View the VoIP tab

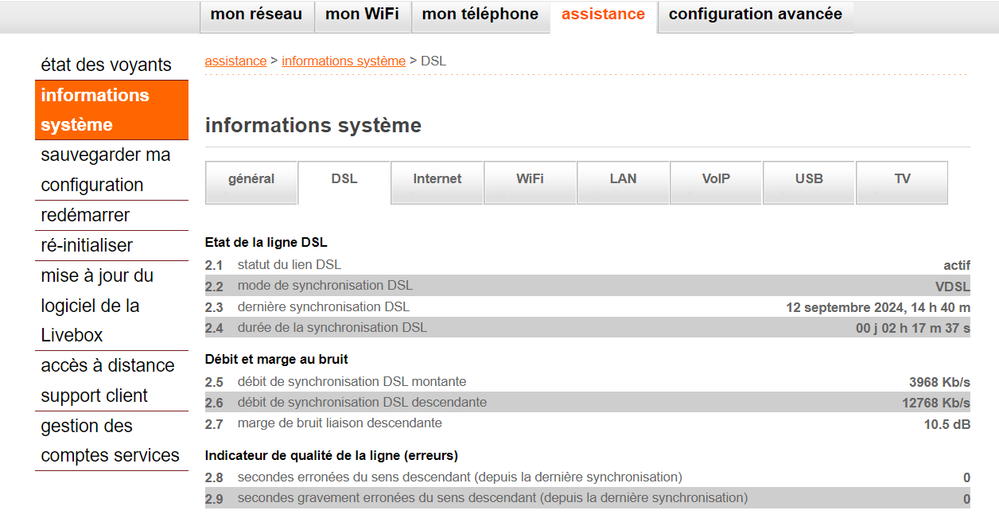pos(716,180)
